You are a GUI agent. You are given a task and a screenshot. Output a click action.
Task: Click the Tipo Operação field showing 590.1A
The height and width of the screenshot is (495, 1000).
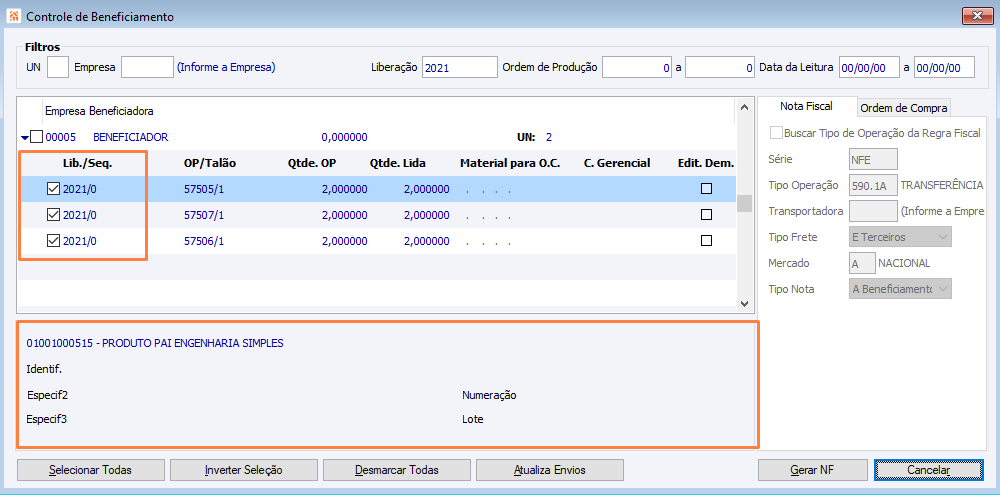[x=873, y=185]
